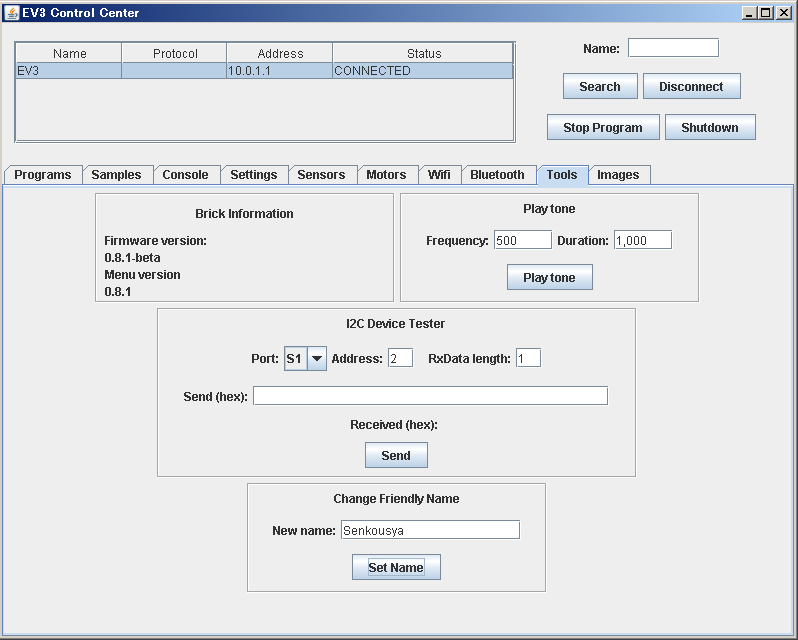Viewport: 798px width, 640px height.
Task: Select the EV3 row name cell
Action: point(69,71)
